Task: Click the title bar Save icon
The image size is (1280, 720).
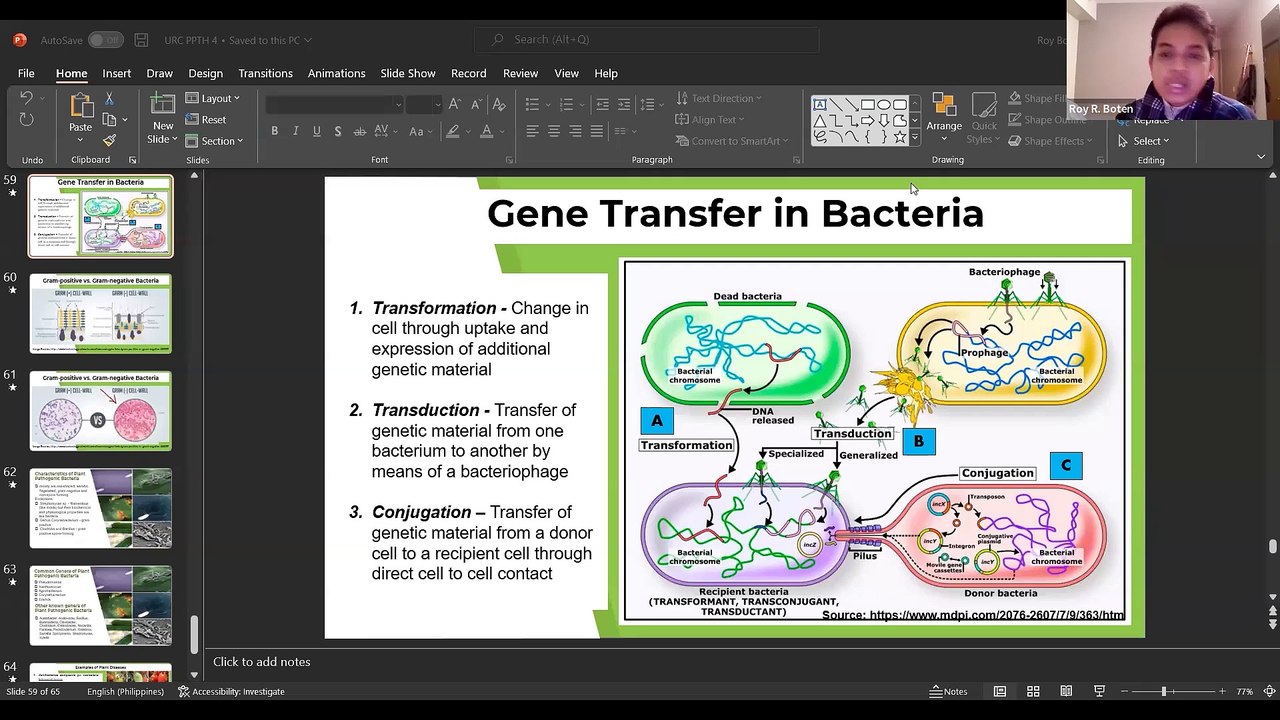Action: [141, 40]
